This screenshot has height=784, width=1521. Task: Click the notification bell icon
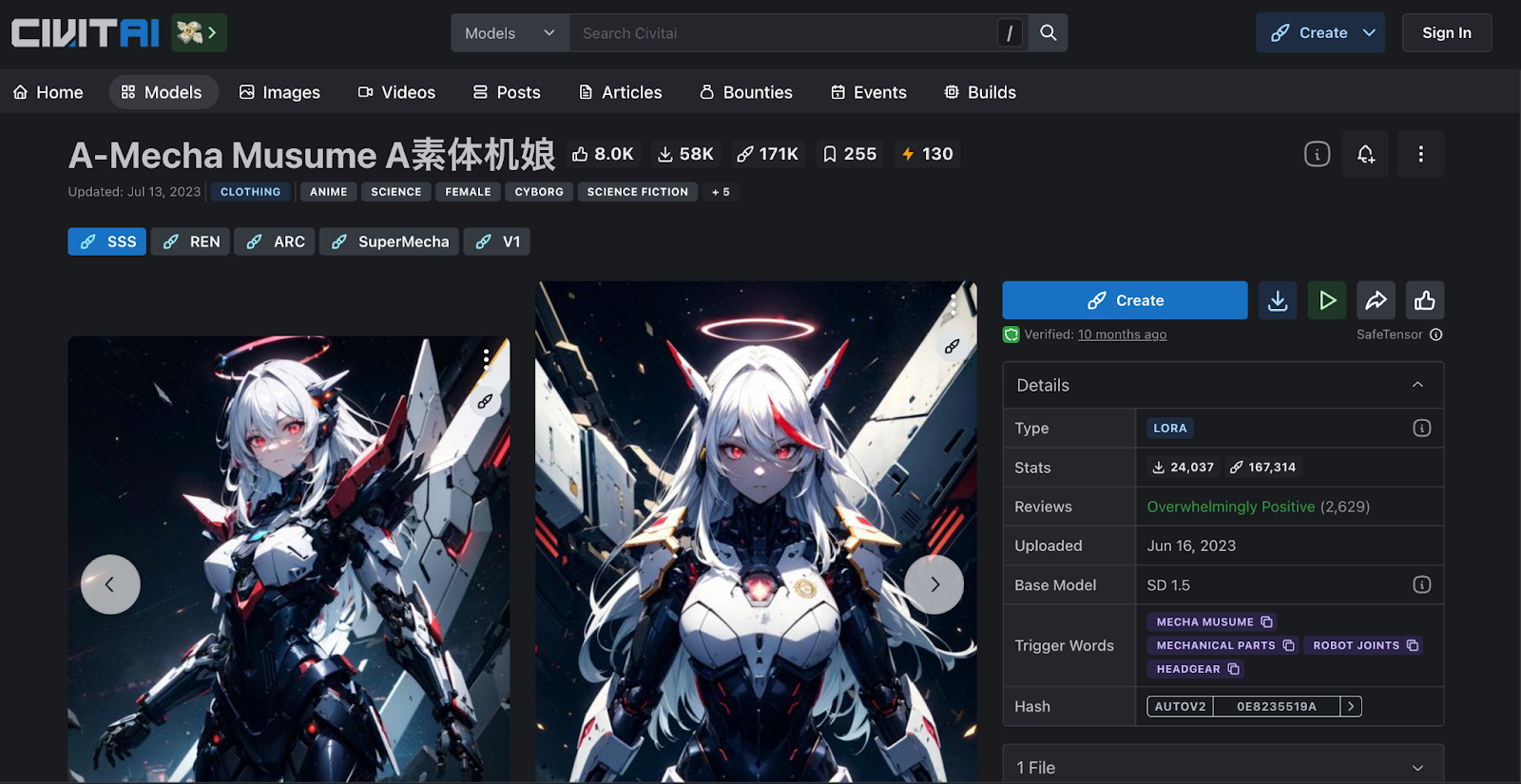pyautogui.click(x=1366, y=154)
